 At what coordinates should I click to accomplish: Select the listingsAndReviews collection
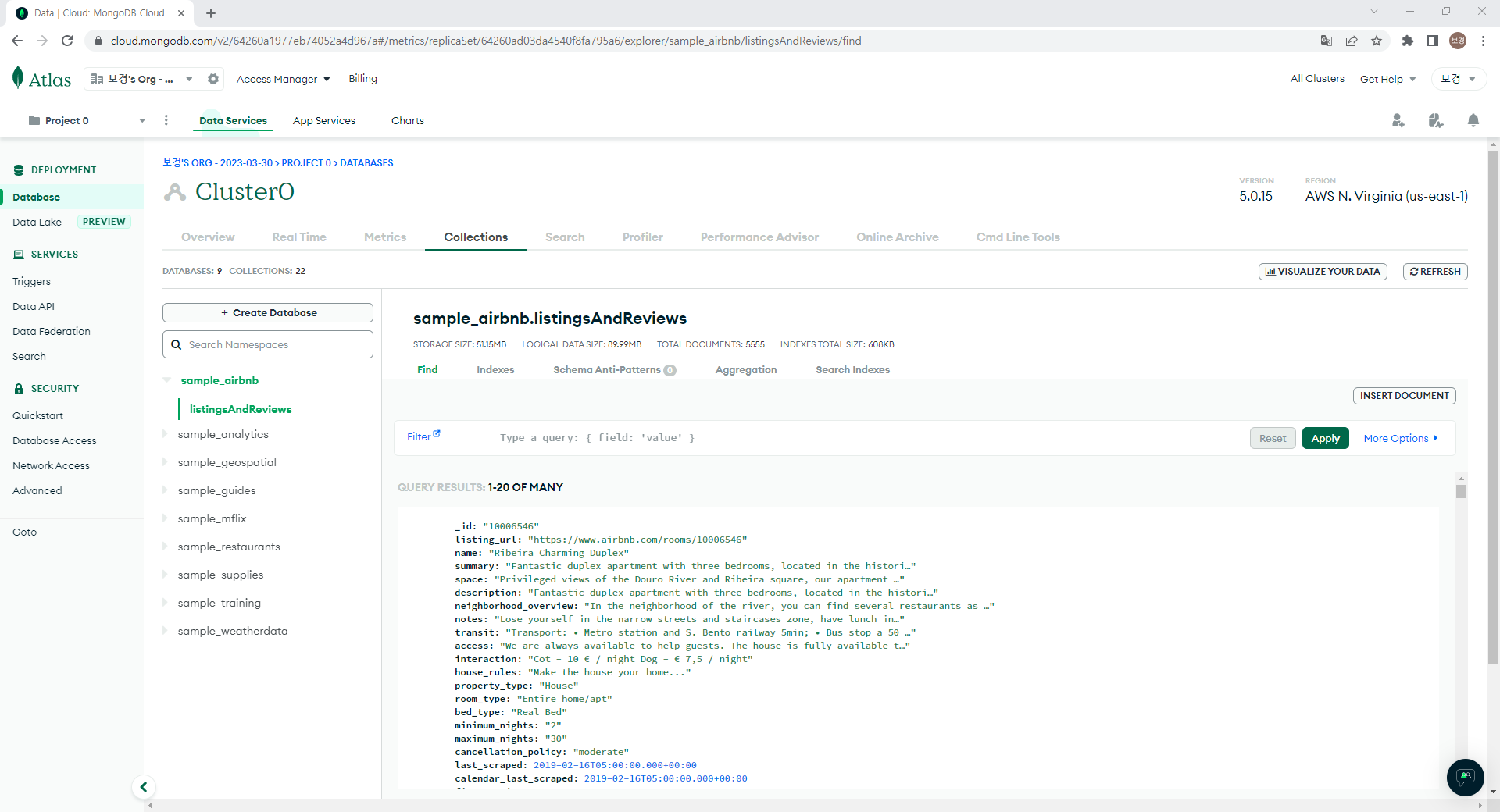241,409
